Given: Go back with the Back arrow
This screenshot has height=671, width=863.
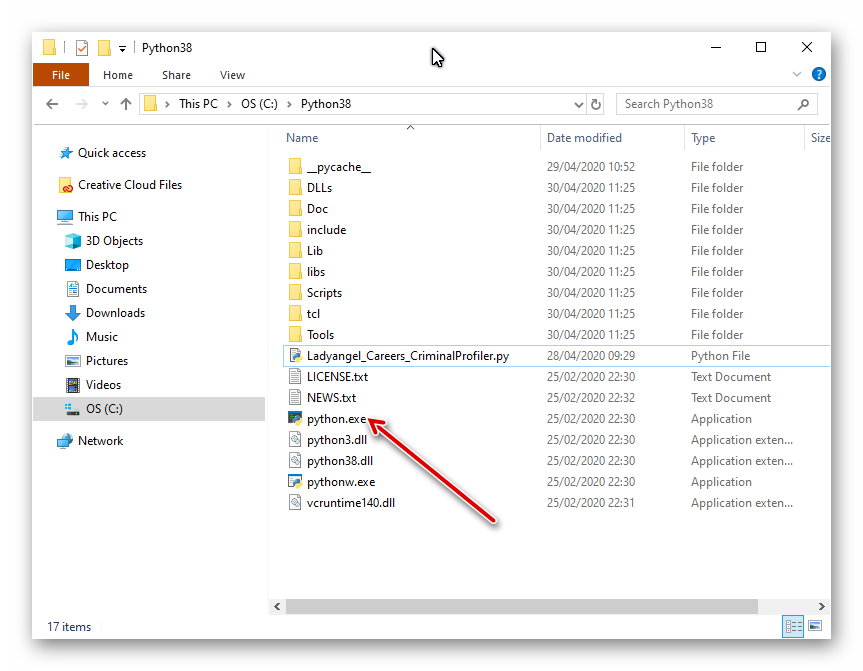Looking at the screenshot, I should 52,104.
